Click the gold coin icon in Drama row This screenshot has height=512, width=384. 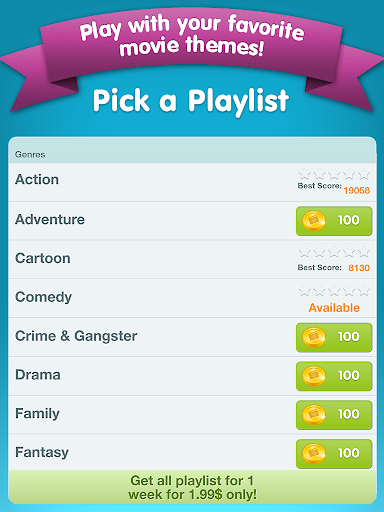click(314, 376)
